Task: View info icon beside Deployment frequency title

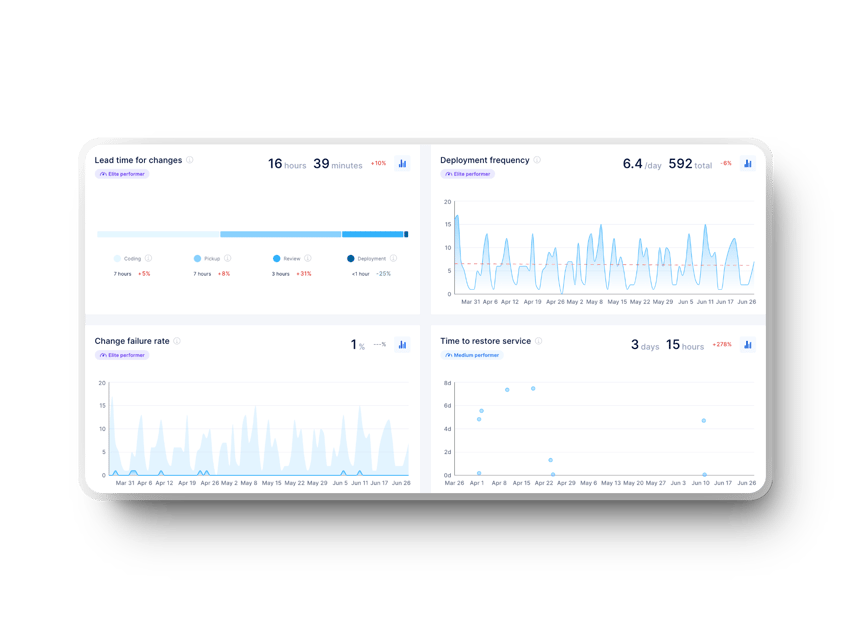Action: pyautogui.click(x=537, y=159)
